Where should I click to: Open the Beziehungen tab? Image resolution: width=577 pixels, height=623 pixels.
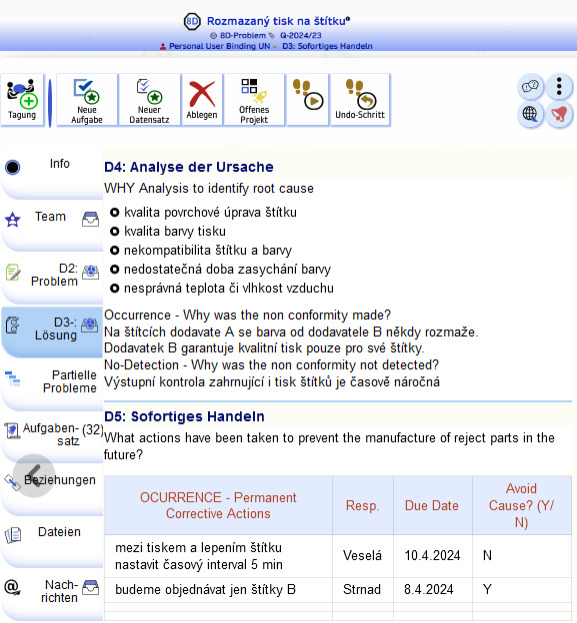tap(60, 480)
